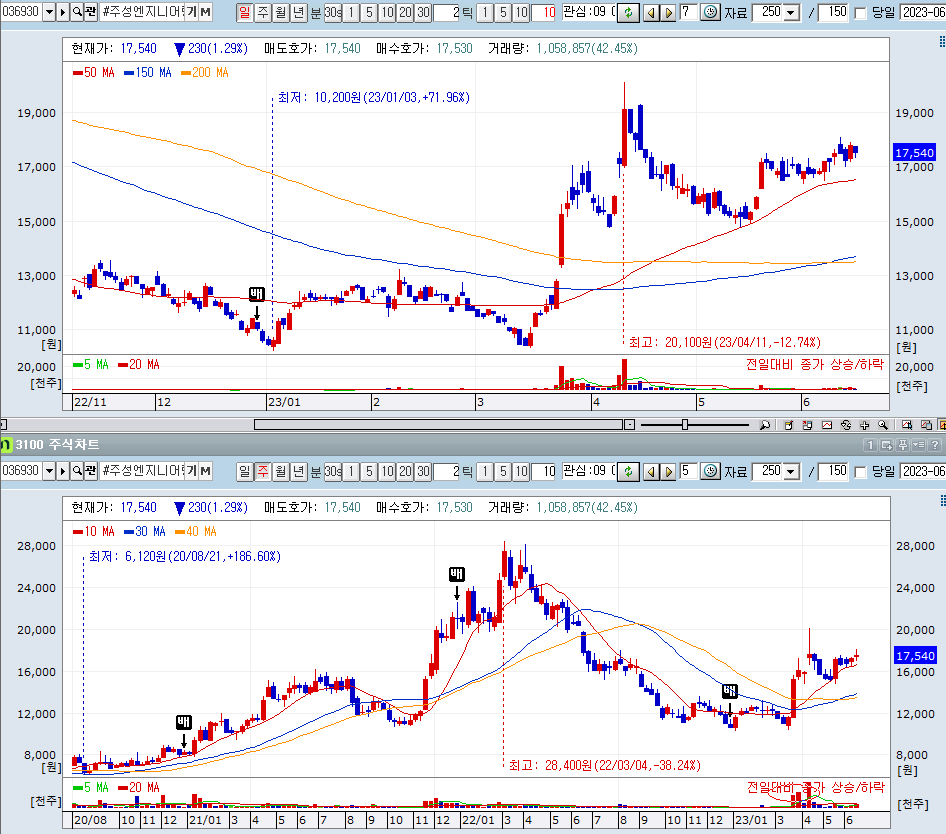Click the date field 2023-06 in top toolbar

(922, 13)
